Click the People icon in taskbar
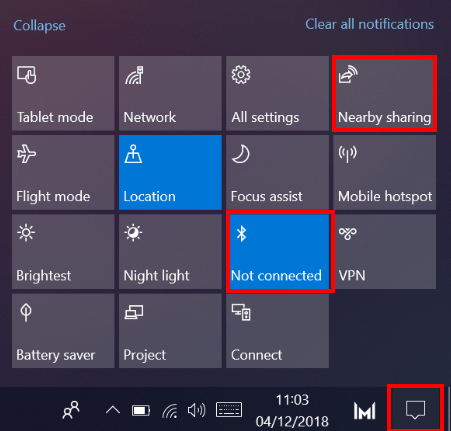The image size is (451, 431). pyautogui.click(x=71, y=410)
